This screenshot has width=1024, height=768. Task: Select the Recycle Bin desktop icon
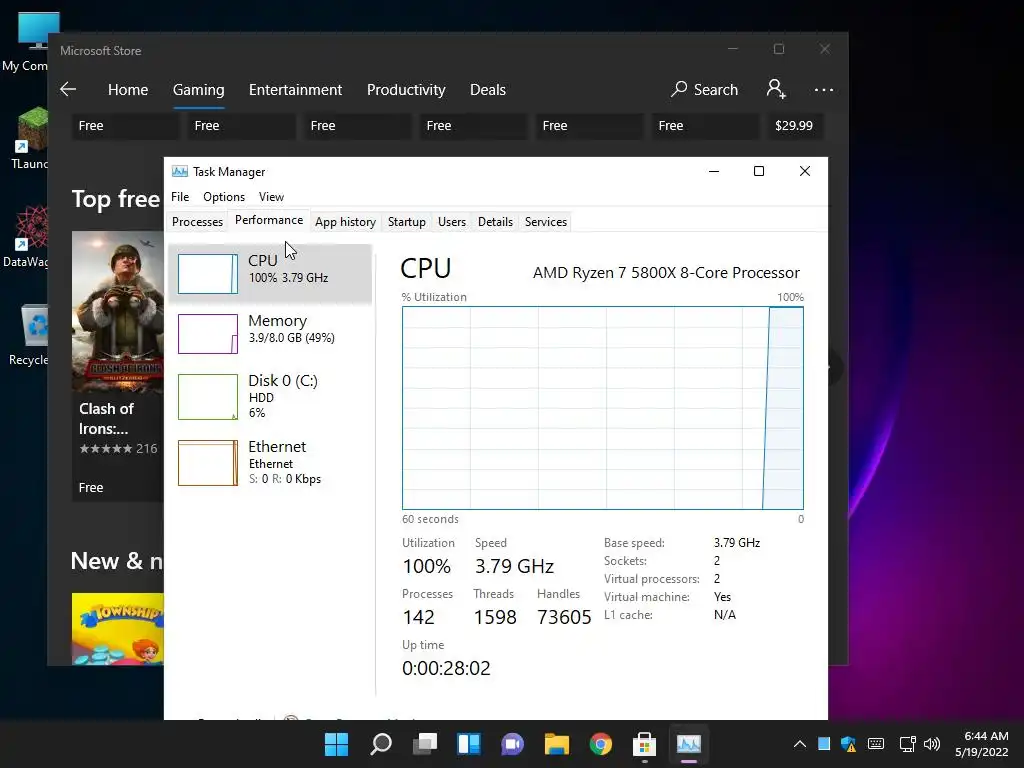pos(29,334)
